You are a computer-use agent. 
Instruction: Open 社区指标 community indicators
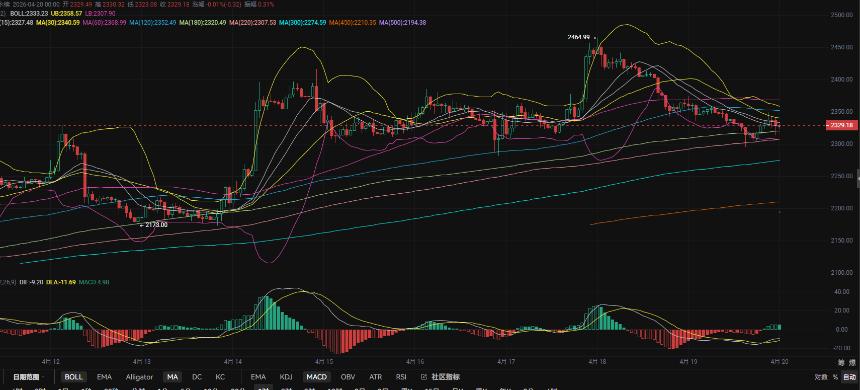tap(441, 377)
